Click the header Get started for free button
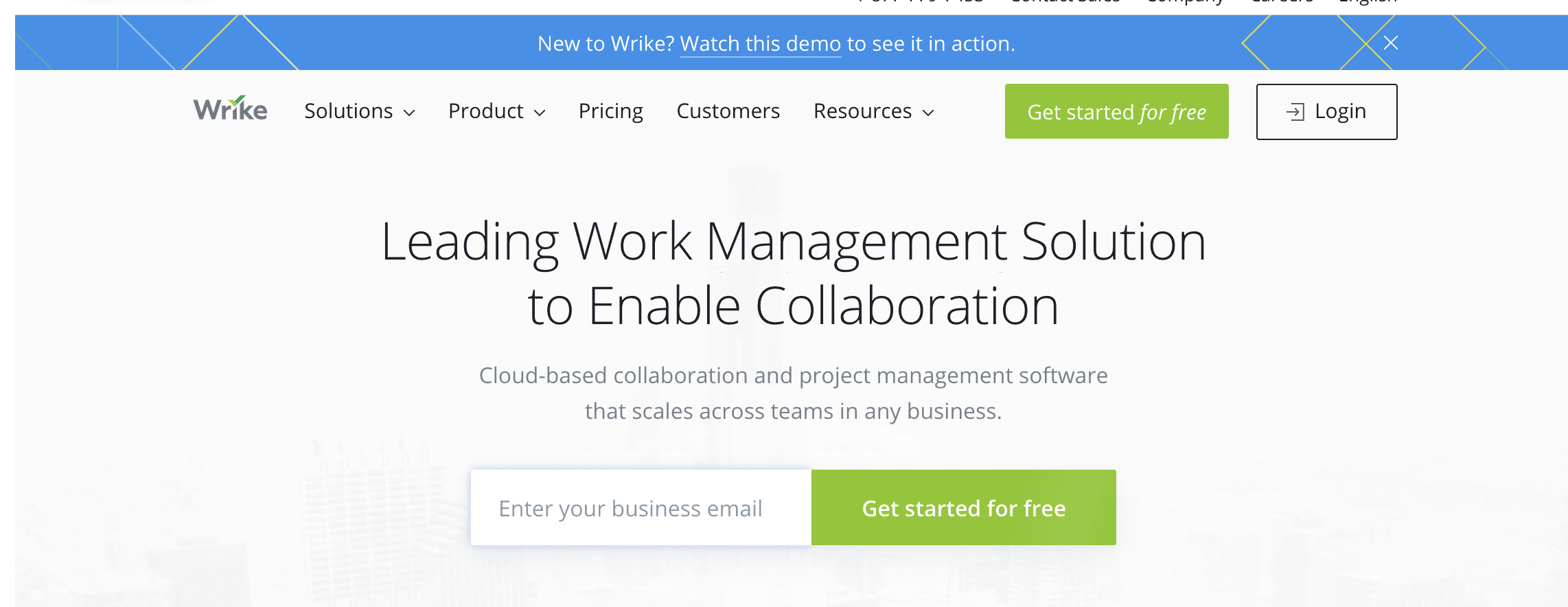The width and height of the screenshot is (1568, 607). [1116, 111]
